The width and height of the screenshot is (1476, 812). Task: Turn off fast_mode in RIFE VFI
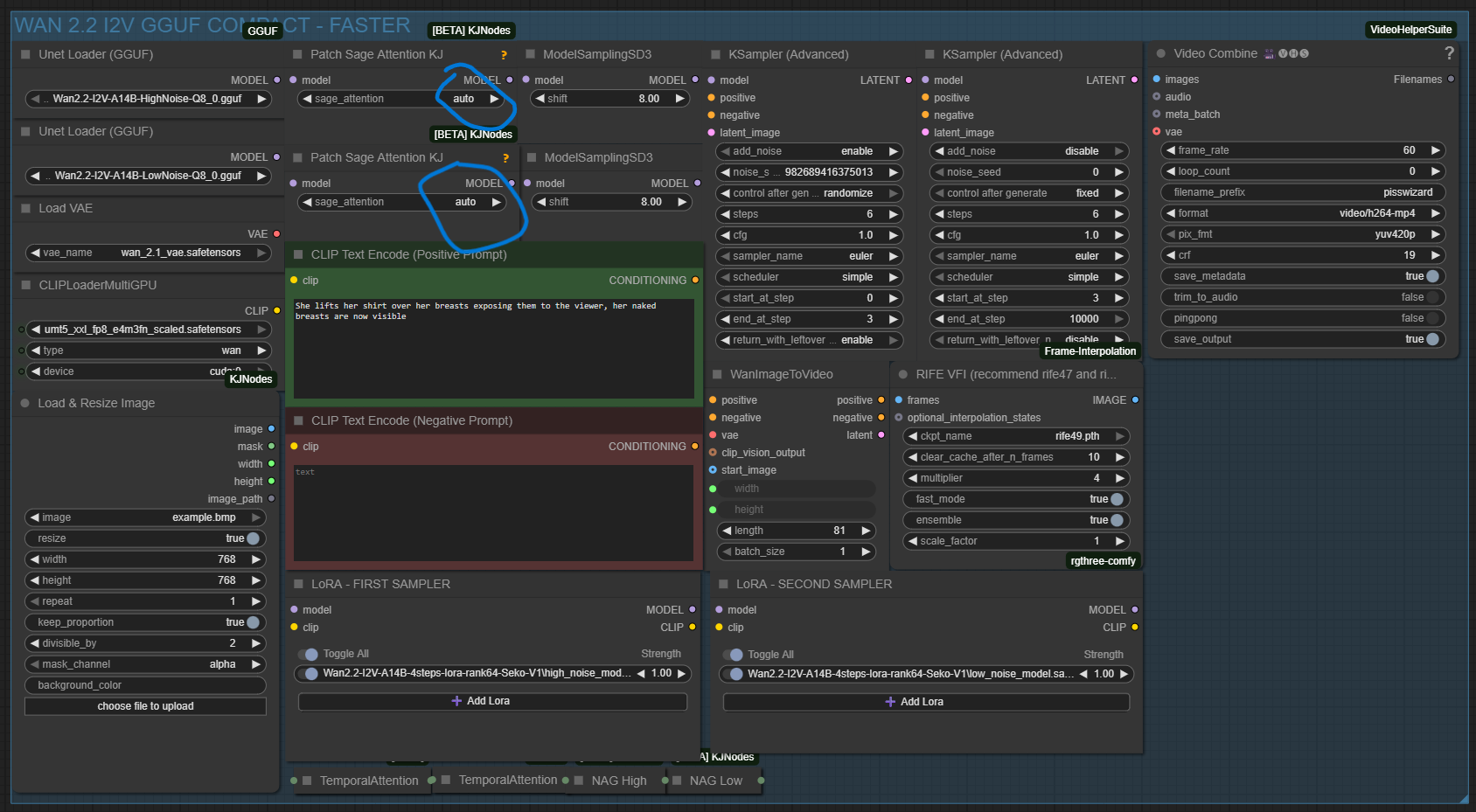coord(1116,499)
